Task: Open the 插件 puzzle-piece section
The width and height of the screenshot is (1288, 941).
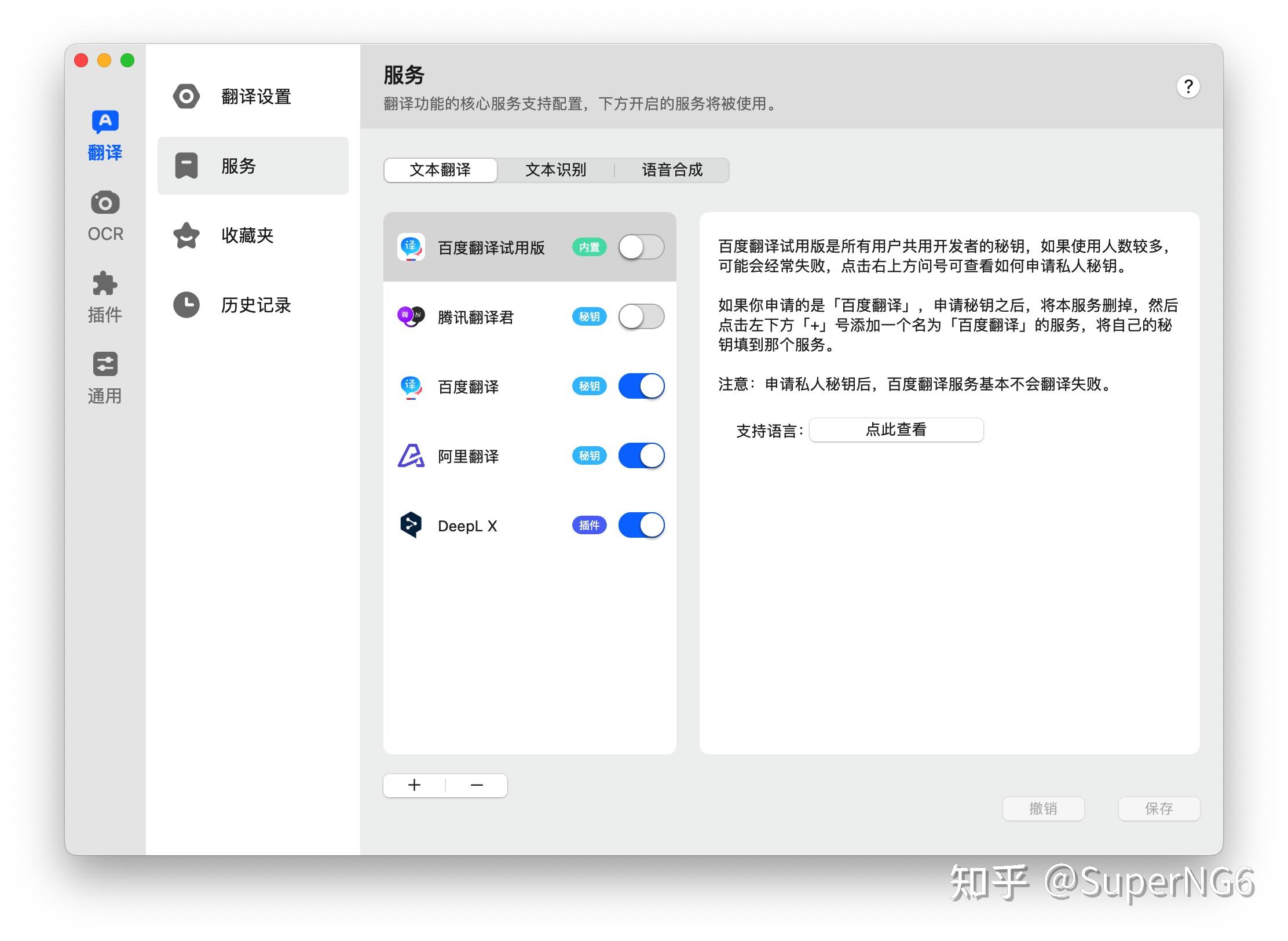Action: point(105,297)
